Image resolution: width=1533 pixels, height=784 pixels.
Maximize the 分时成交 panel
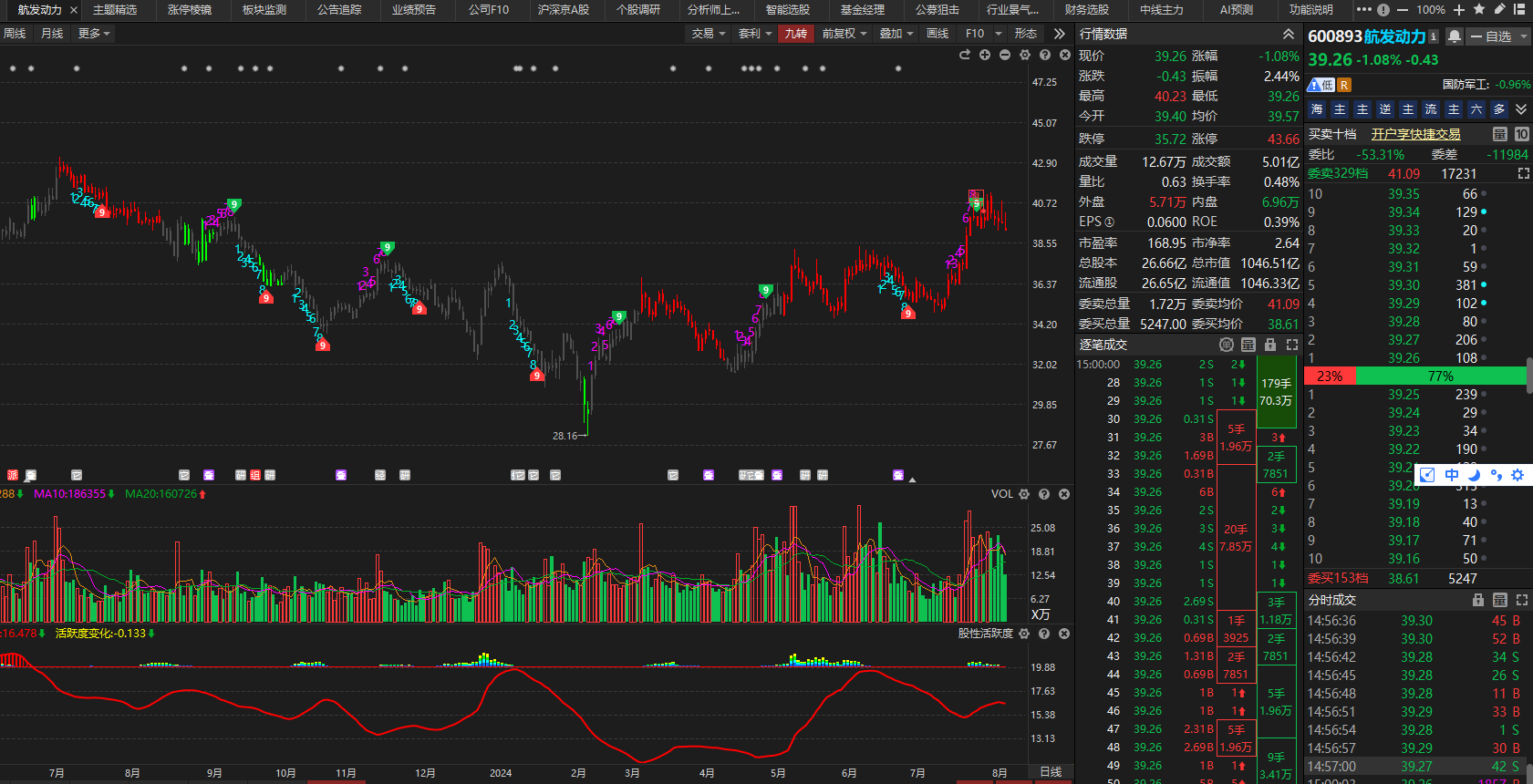point(1522,600)
